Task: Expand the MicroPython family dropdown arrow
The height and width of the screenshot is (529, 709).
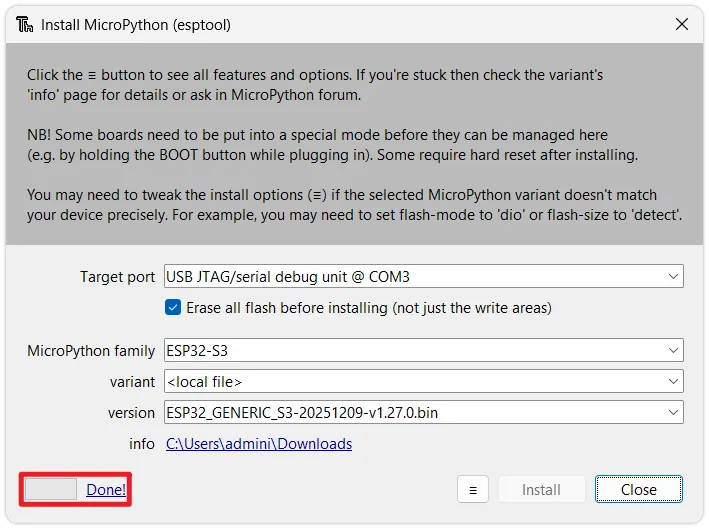Action: click(x=671, y=350)
